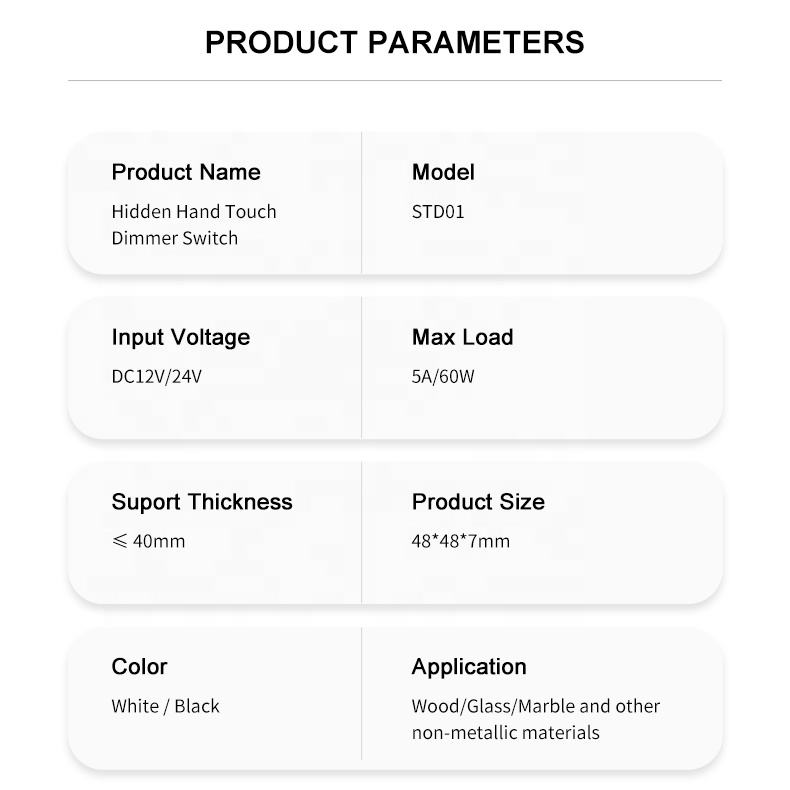Select the Application label
The image size is (790, 790).
pos(469,666)
